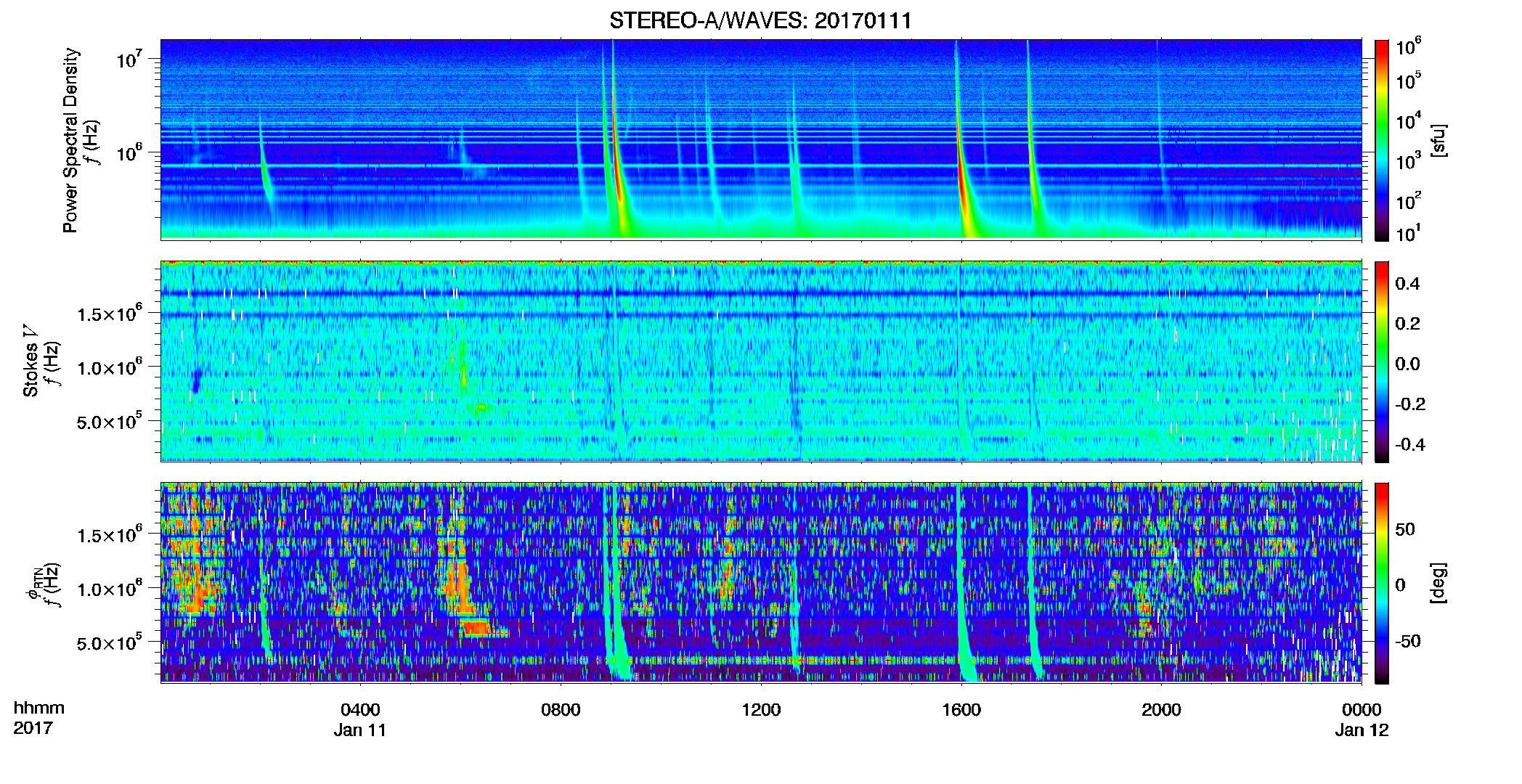1522x784 pixels.
Task: Click the deg angle colorbar
Action: click(x=1381, y=583)
